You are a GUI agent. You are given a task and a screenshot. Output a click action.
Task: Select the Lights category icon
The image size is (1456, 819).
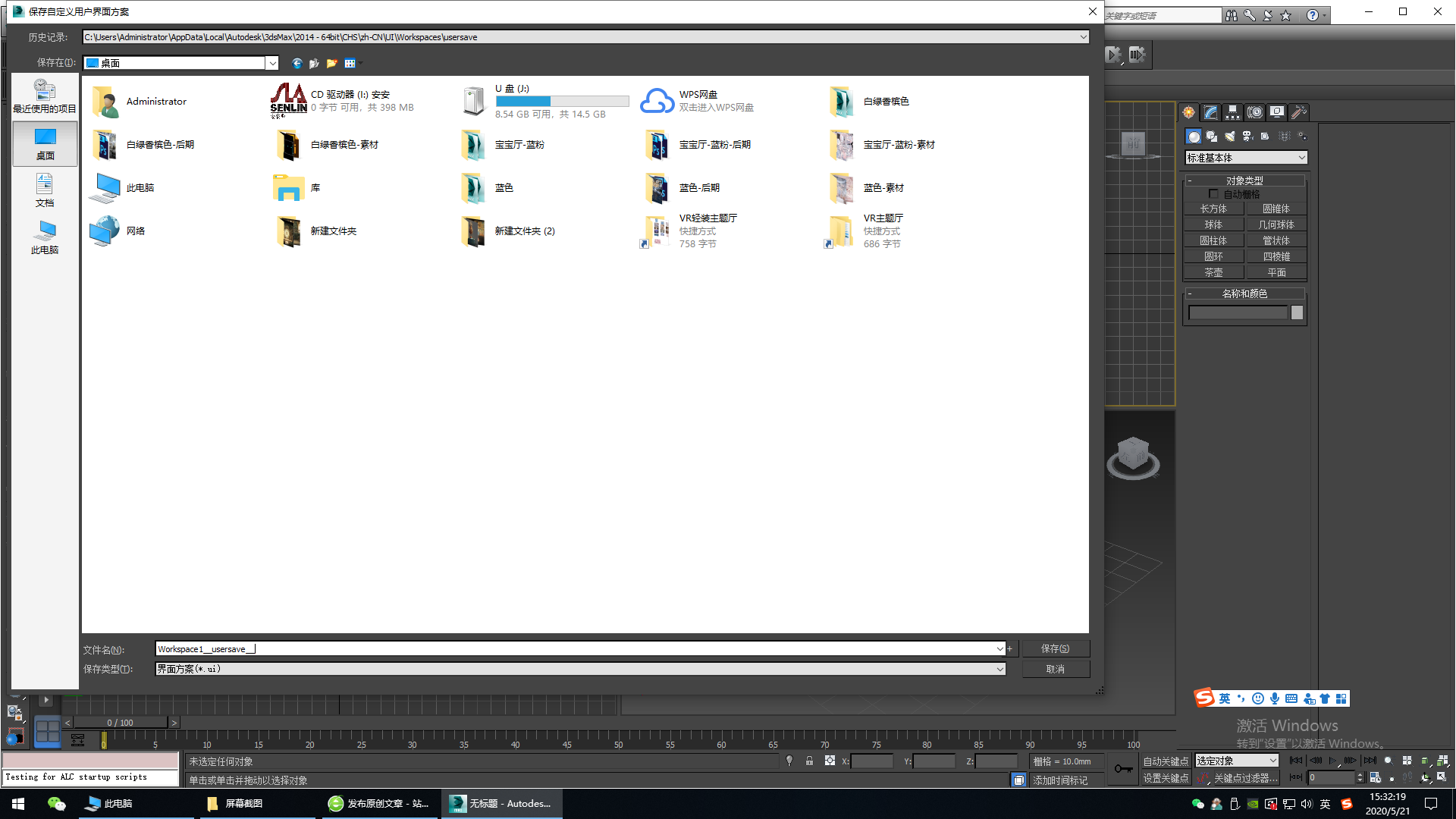click(x=1229, y=136)
